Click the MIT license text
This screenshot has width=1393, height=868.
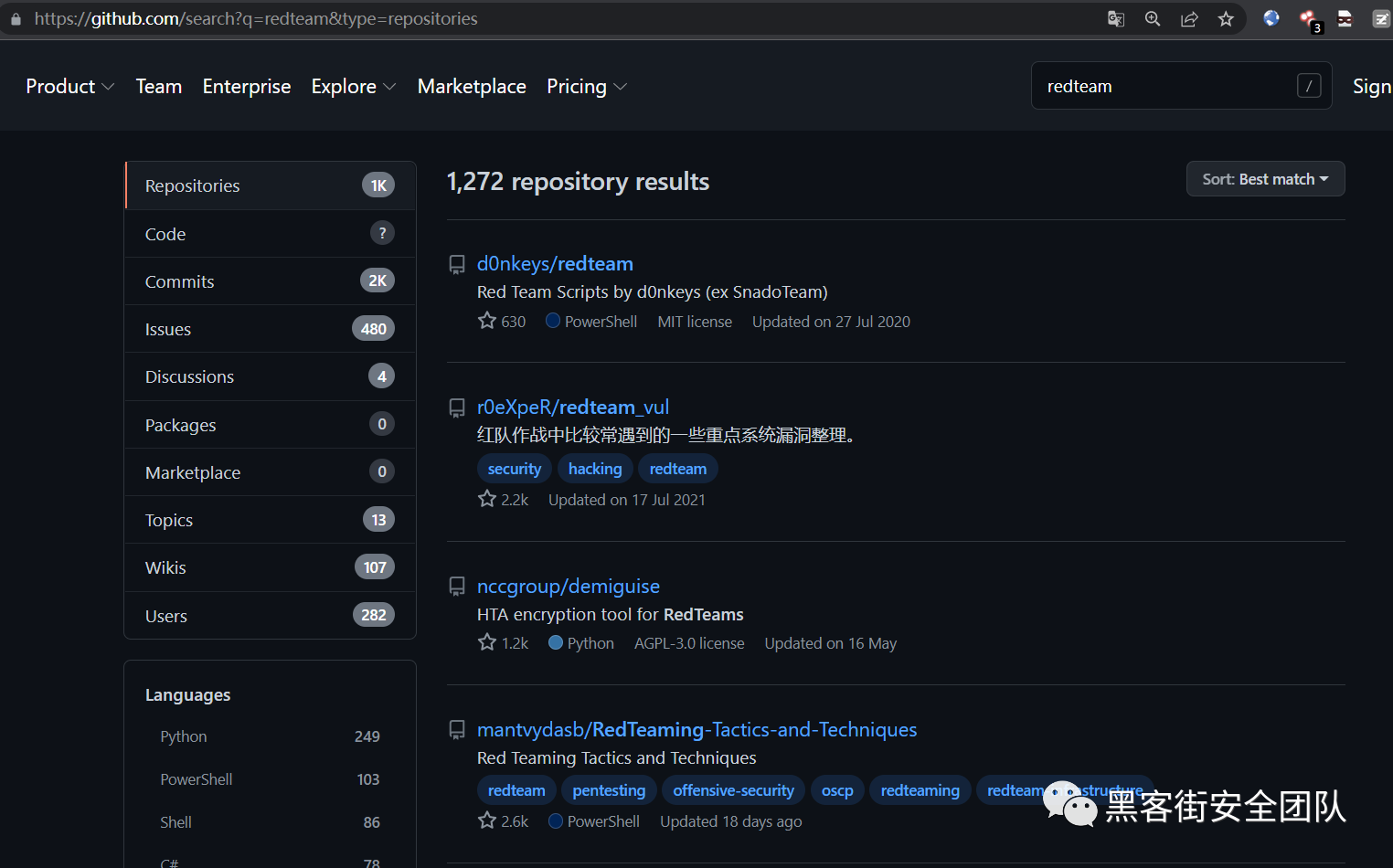click(x=695, y=322)
